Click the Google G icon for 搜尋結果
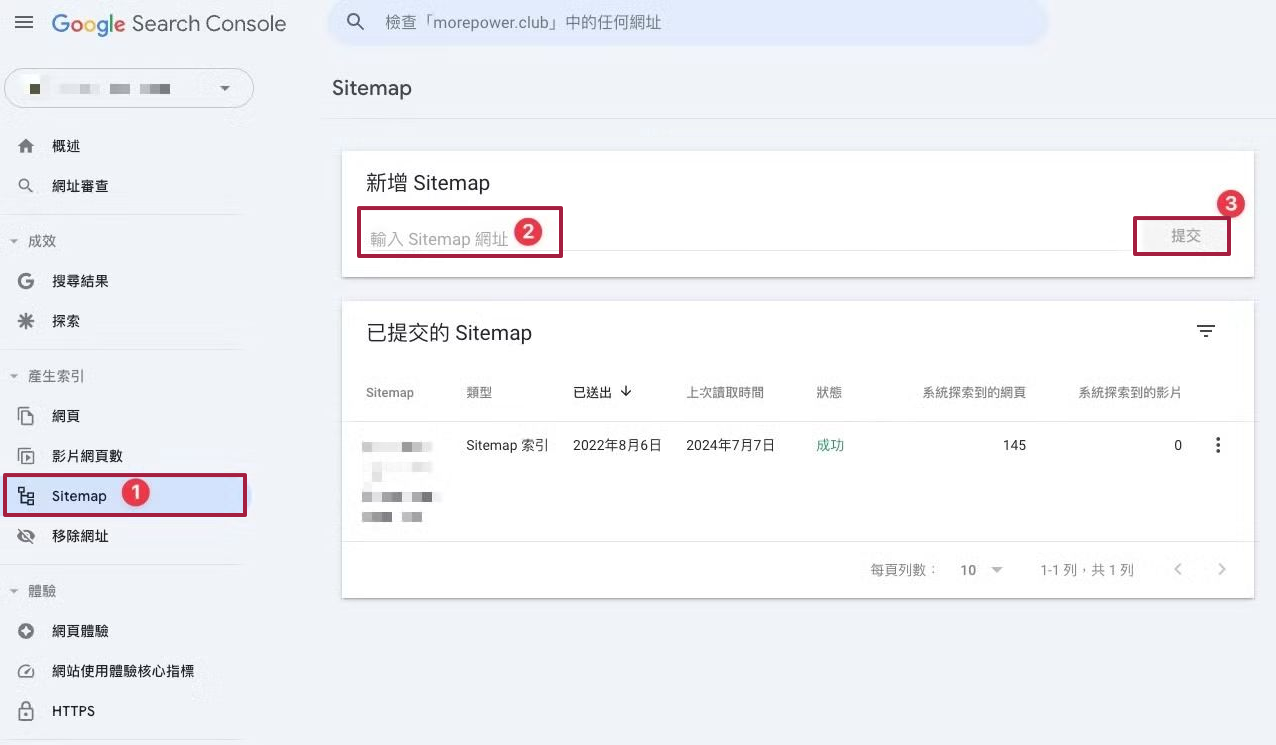Screen dimensions: 1276x745 27,282
